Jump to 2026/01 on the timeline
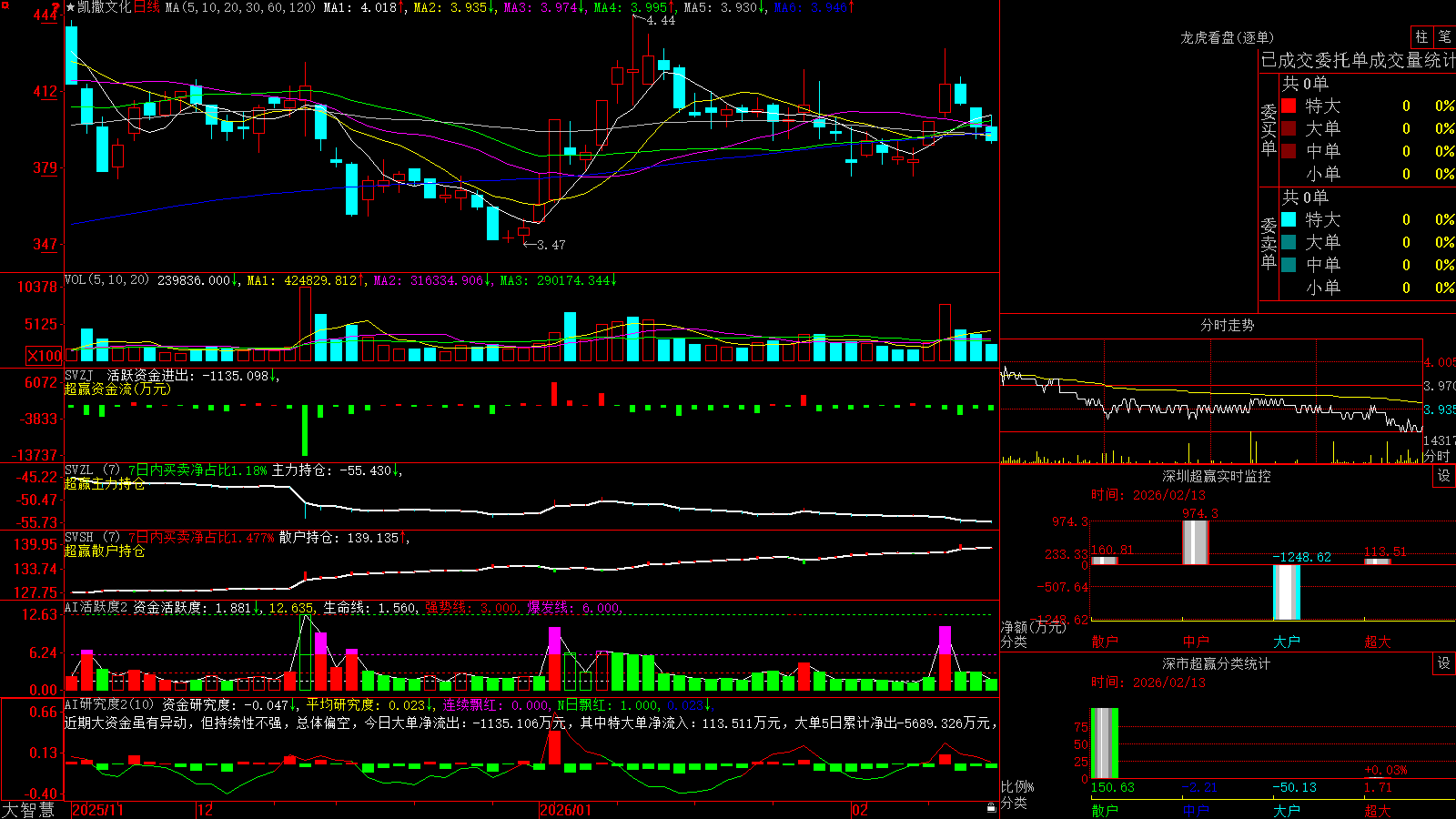1456x819 pixels. click(565, 810)
